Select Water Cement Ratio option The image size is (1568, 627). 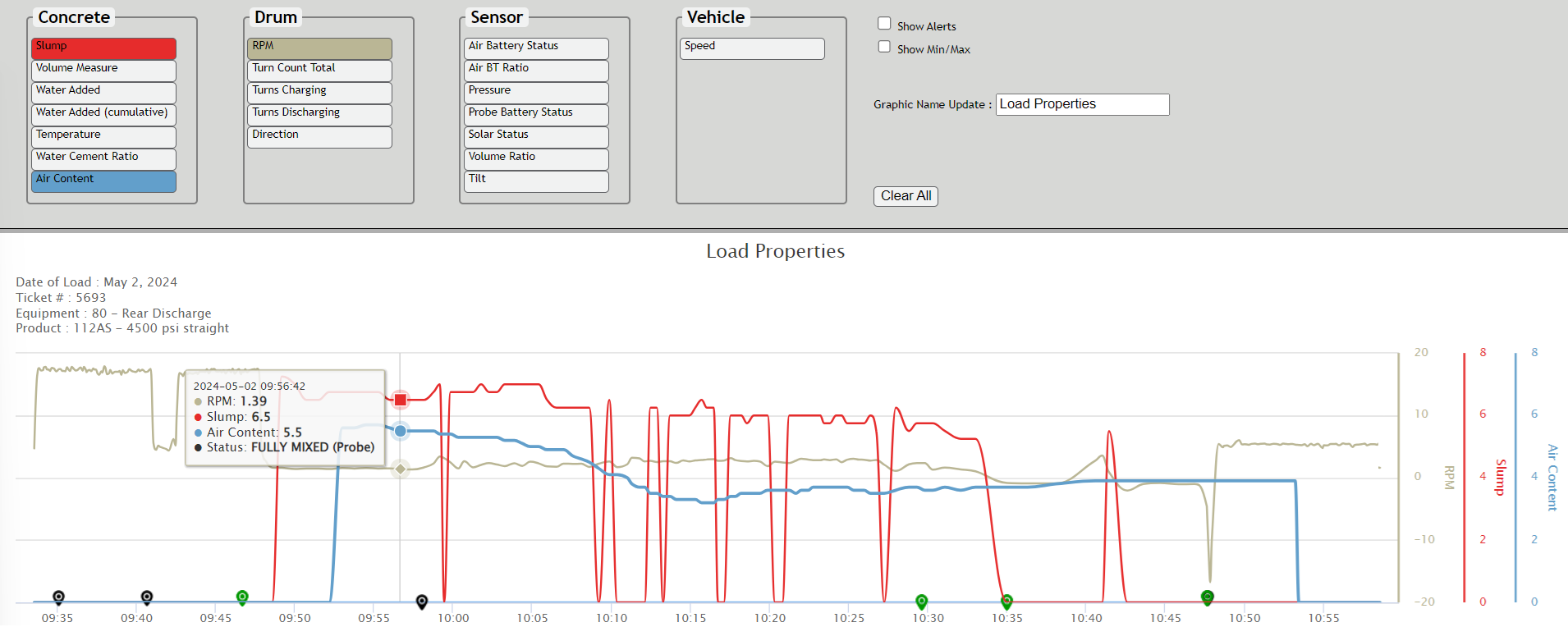point(103,158)
